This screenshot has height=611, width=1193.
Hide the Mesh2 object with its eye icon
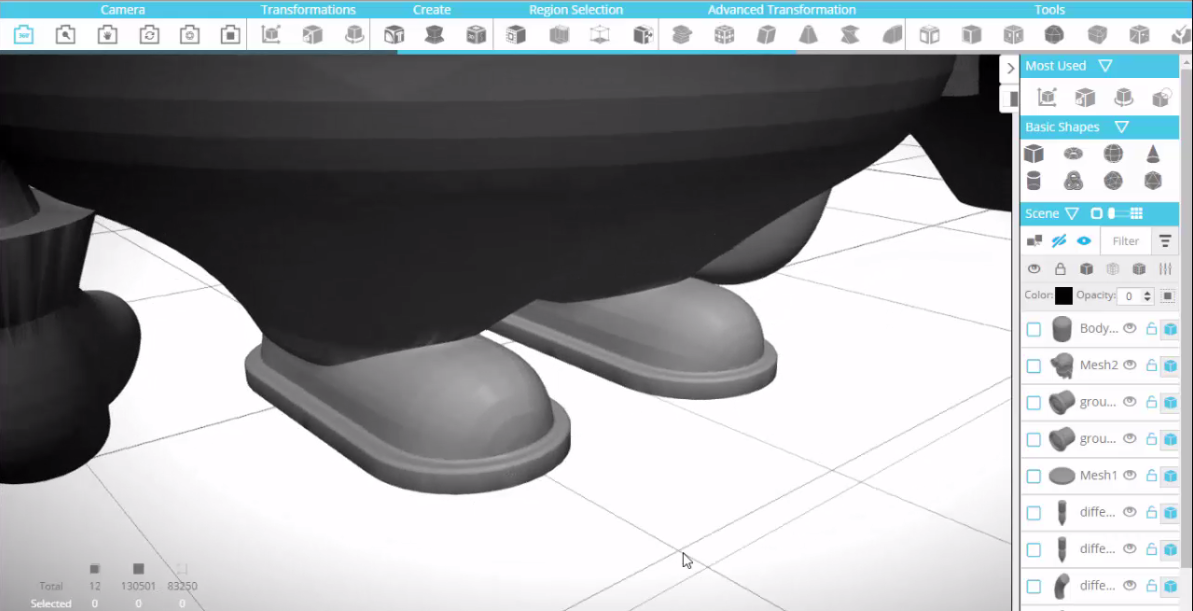click(x=1130, y=365)
